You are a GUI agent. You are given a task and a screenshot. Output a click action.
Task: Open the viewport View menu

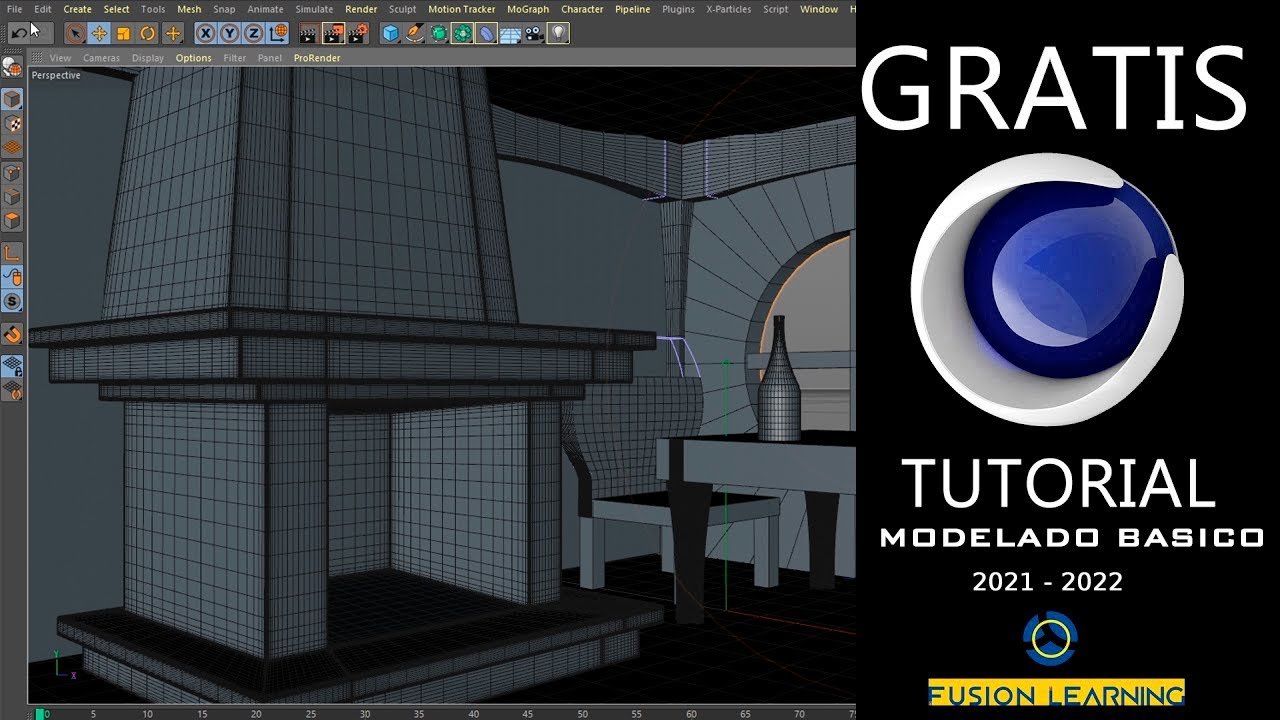tap(60, 58)
